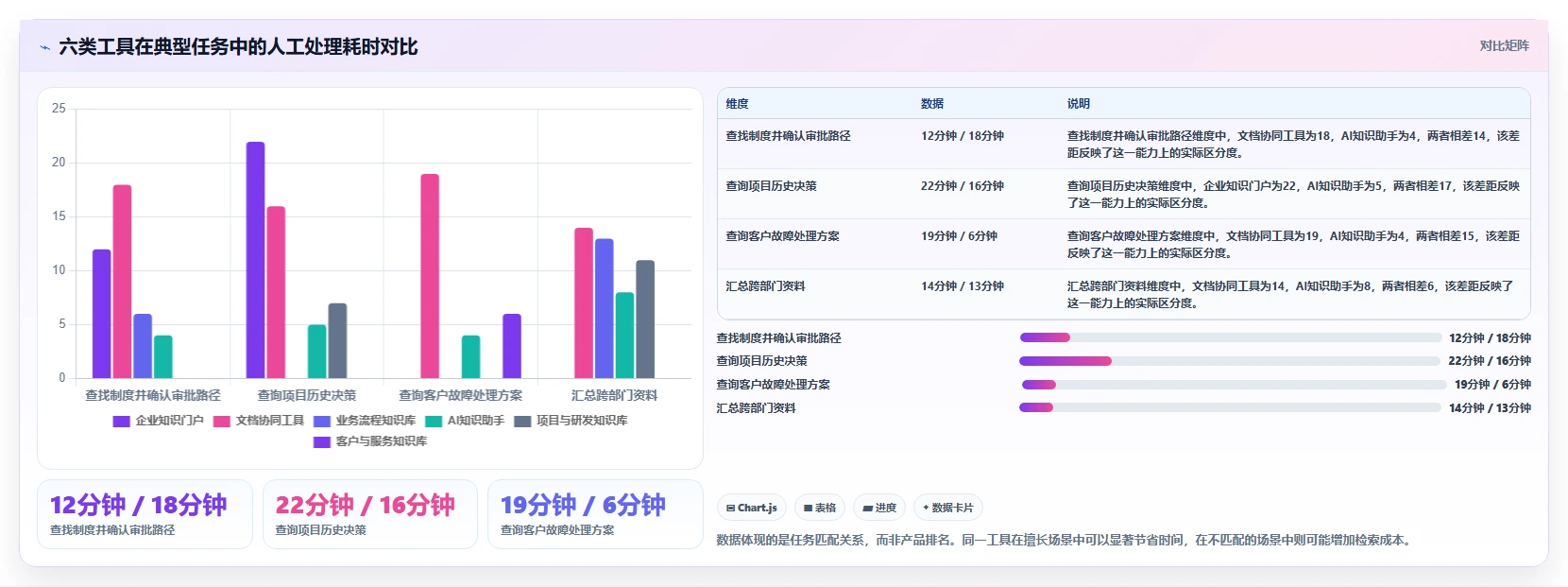Toggle 客户与服务知识库 legend swatch
The height and width of the screenshot is (587, 1568).
coord(322,442)
